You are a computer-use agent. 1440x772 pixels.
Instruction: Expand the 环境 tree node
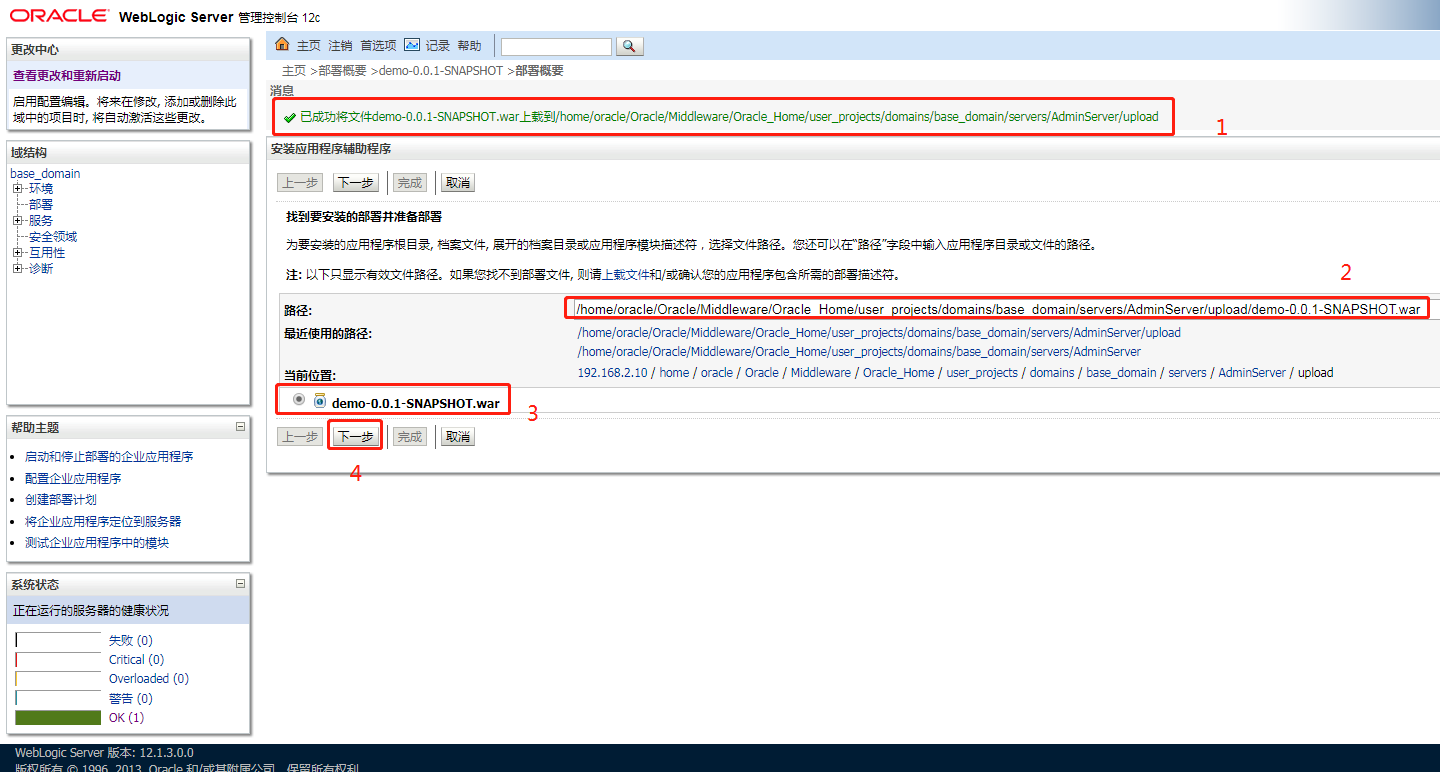[17, 189]
